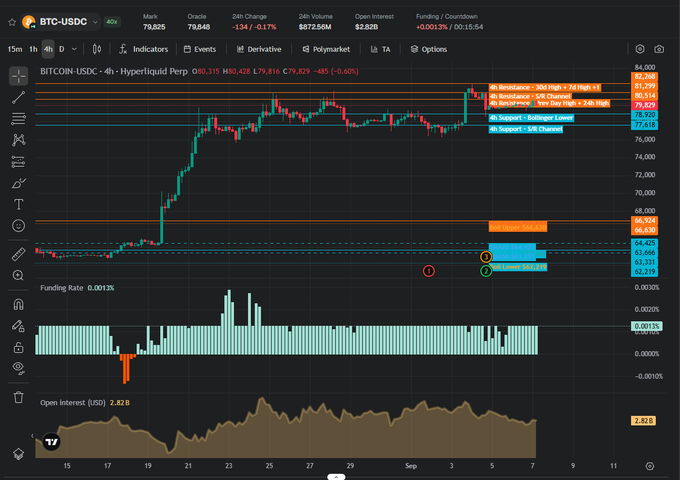Image resolution: width=680 pixels, height=480 pixels.
Task: Select the 4h timeframe
Action: tap(48, 49)
